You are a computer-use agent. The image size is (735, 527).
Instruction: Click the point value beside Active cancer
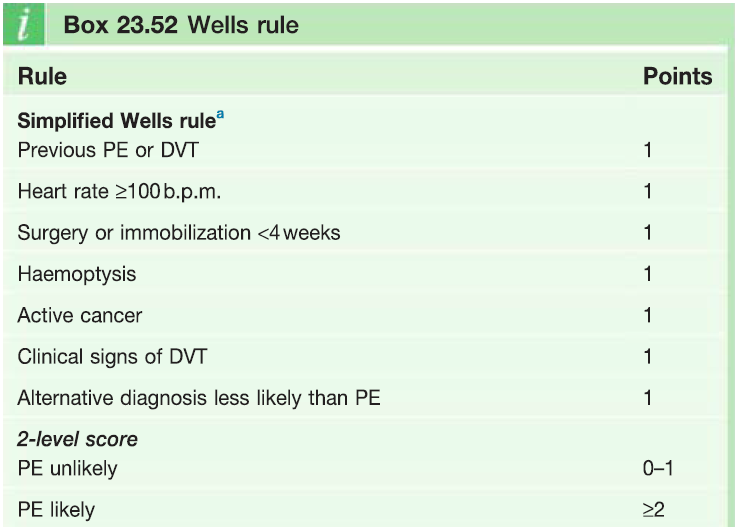click(648, 315)
